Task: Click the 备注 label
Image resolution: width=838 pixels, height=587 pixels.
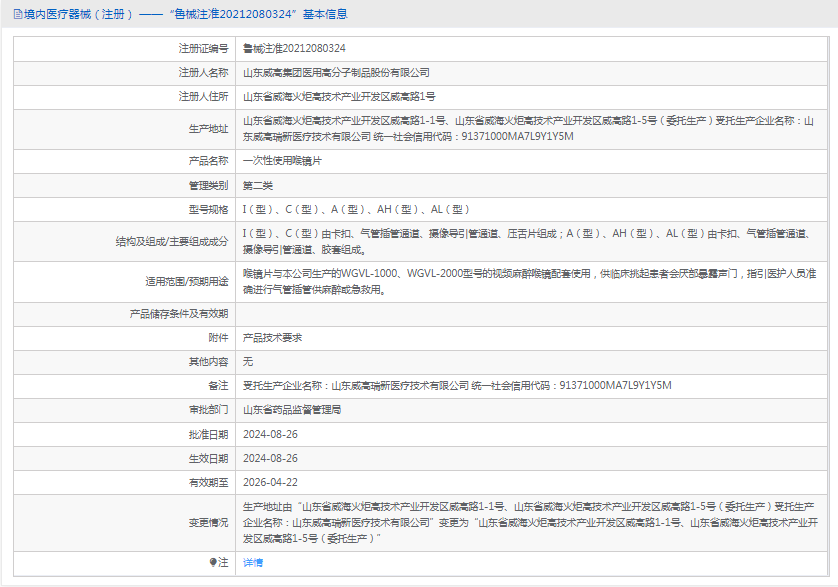Action: [218, 386]
